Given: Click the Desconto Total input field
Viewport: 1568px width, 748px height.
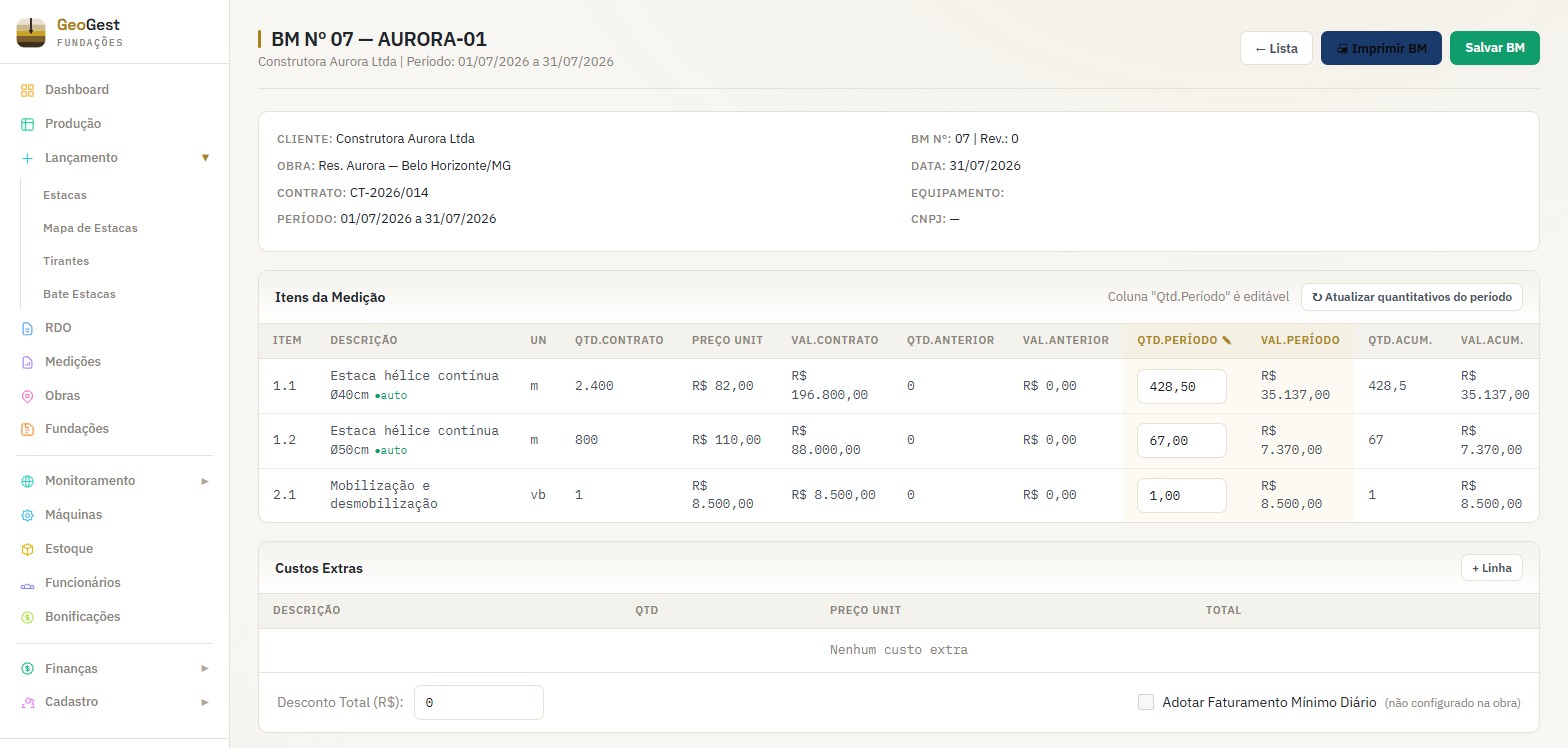Looking at the screenshot, I should coord(478,702).
